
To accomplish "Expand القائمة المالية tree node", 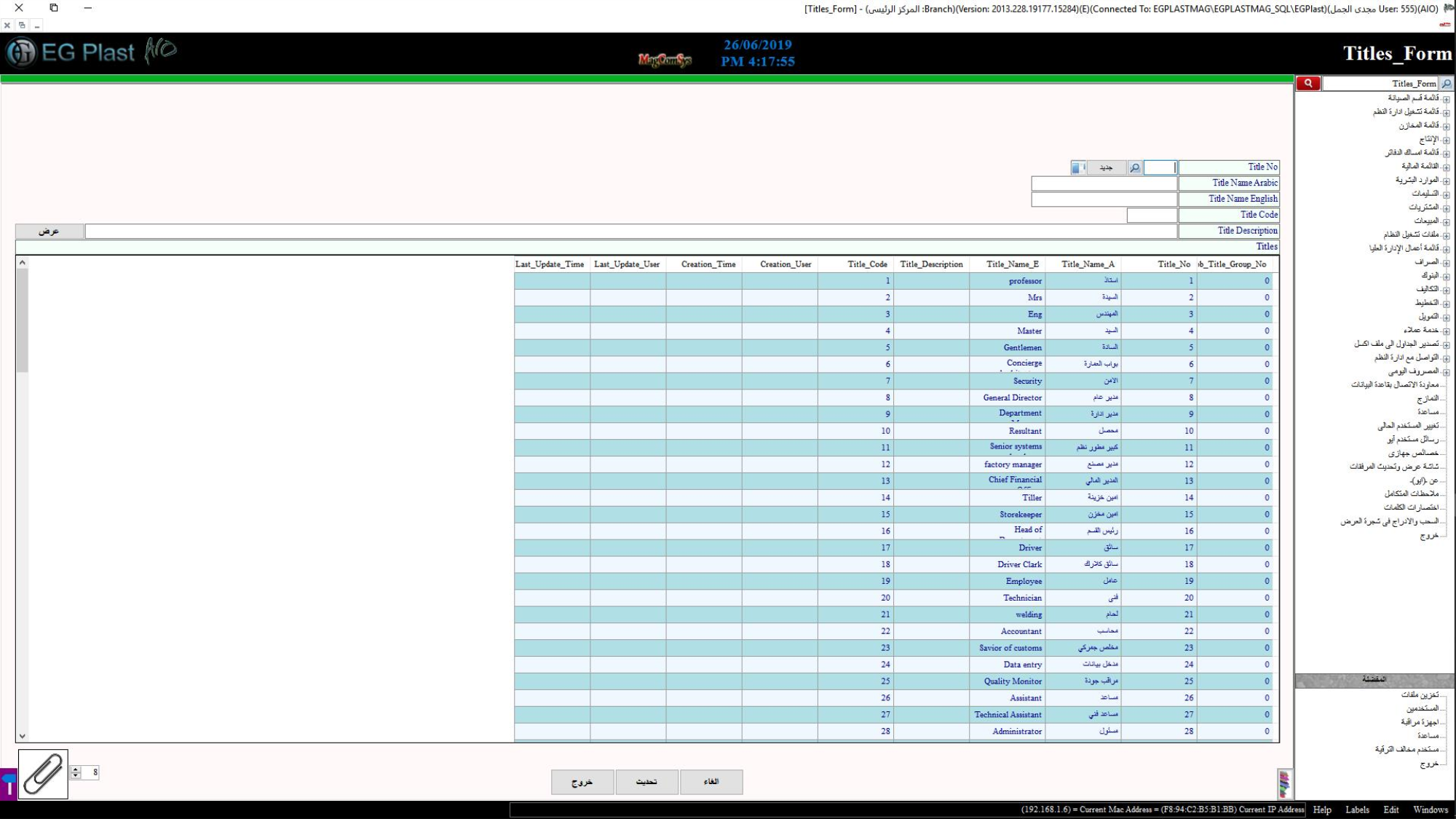I will pyautogui.click(x=1447, y=167).
